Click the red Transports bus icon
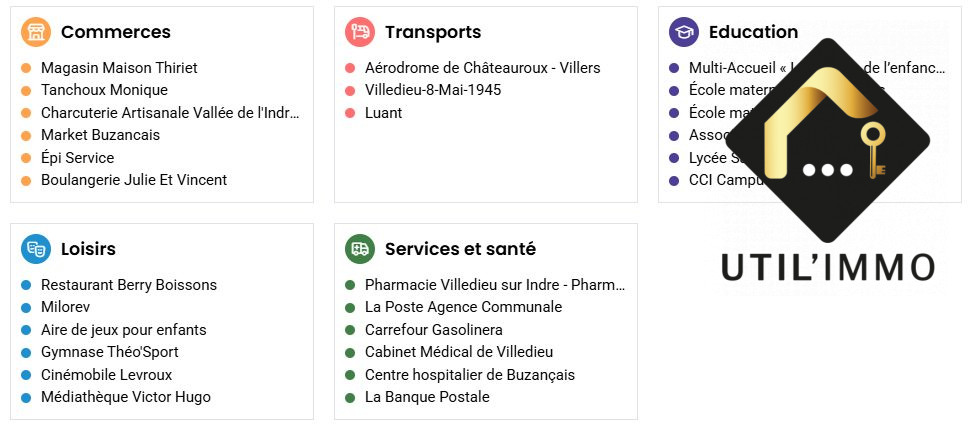Viewport: 969px width, 427px height. point(360,32)
